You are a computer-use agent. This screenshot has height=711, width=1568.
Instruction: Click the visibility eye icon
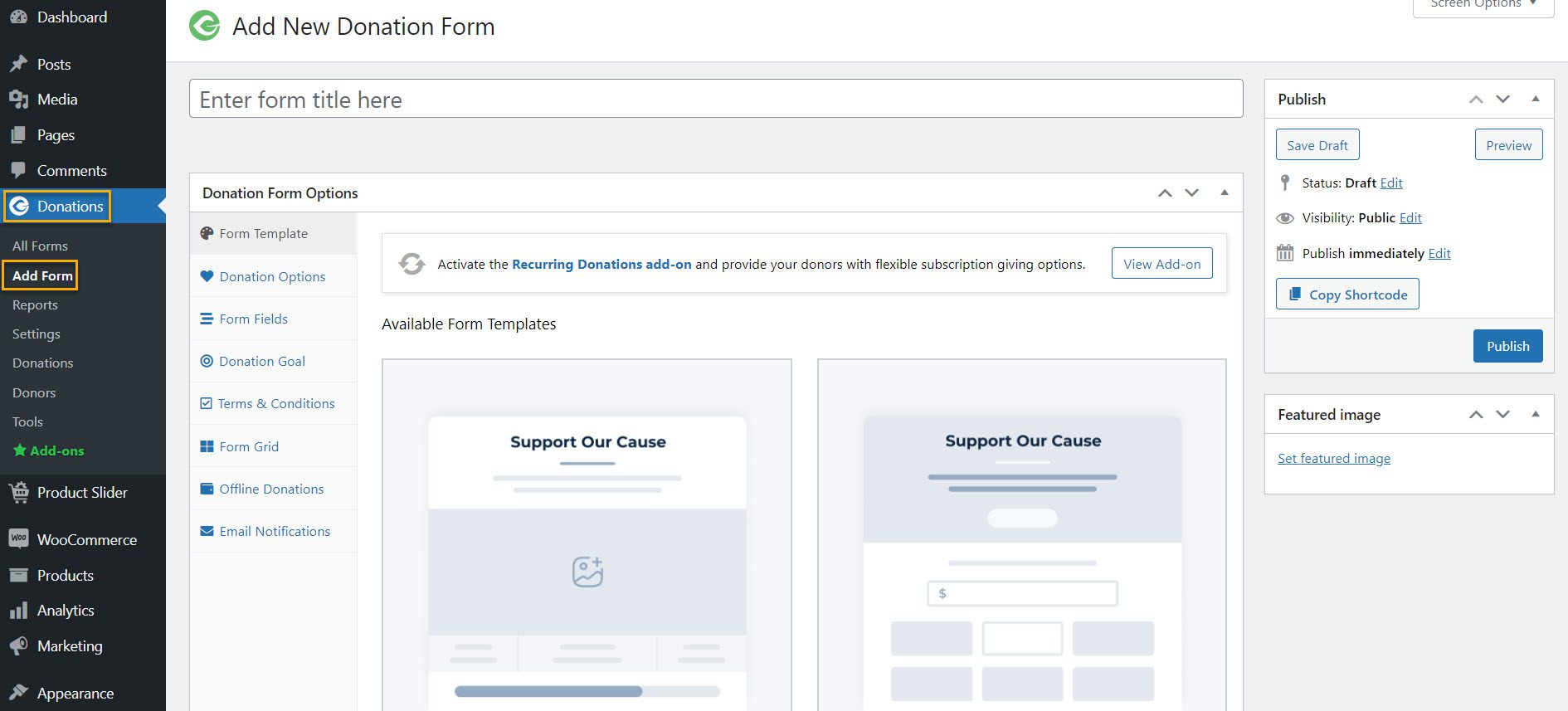[x=1285, y=218]
